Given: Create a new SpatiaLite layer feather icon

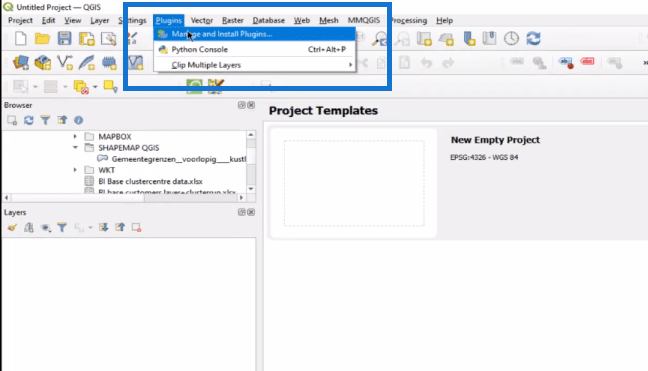Looking at the screenshot, I should pyautogui.click(x=87, y=62).
